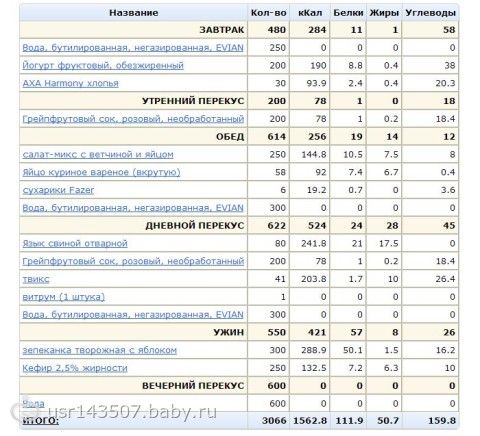This screenshot has height=436, width=480.
Task: Click the твикс food link
Action: (36, 279)
